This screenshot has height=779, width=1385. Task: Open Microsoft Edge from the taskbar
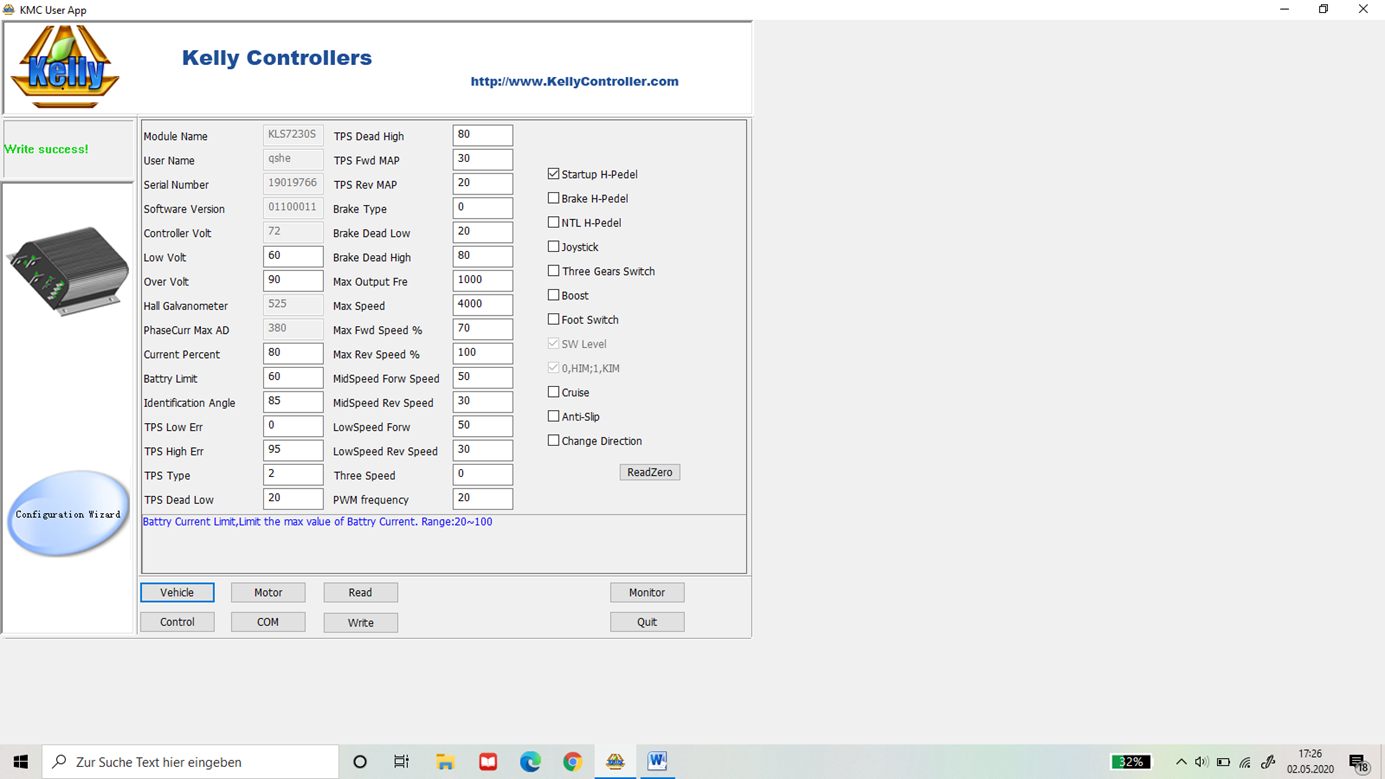click(530, 762)
